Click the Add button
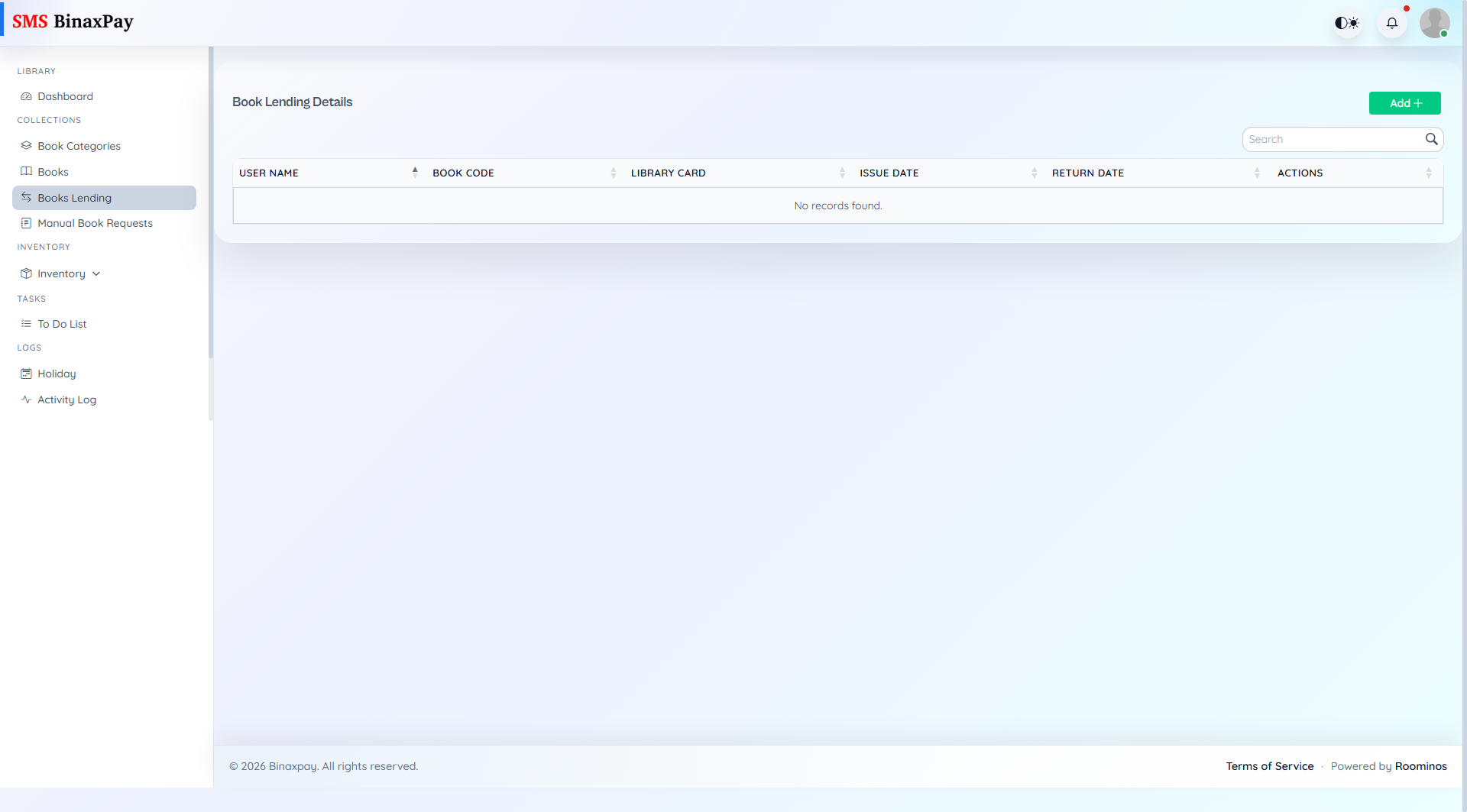 (1404, 102)
